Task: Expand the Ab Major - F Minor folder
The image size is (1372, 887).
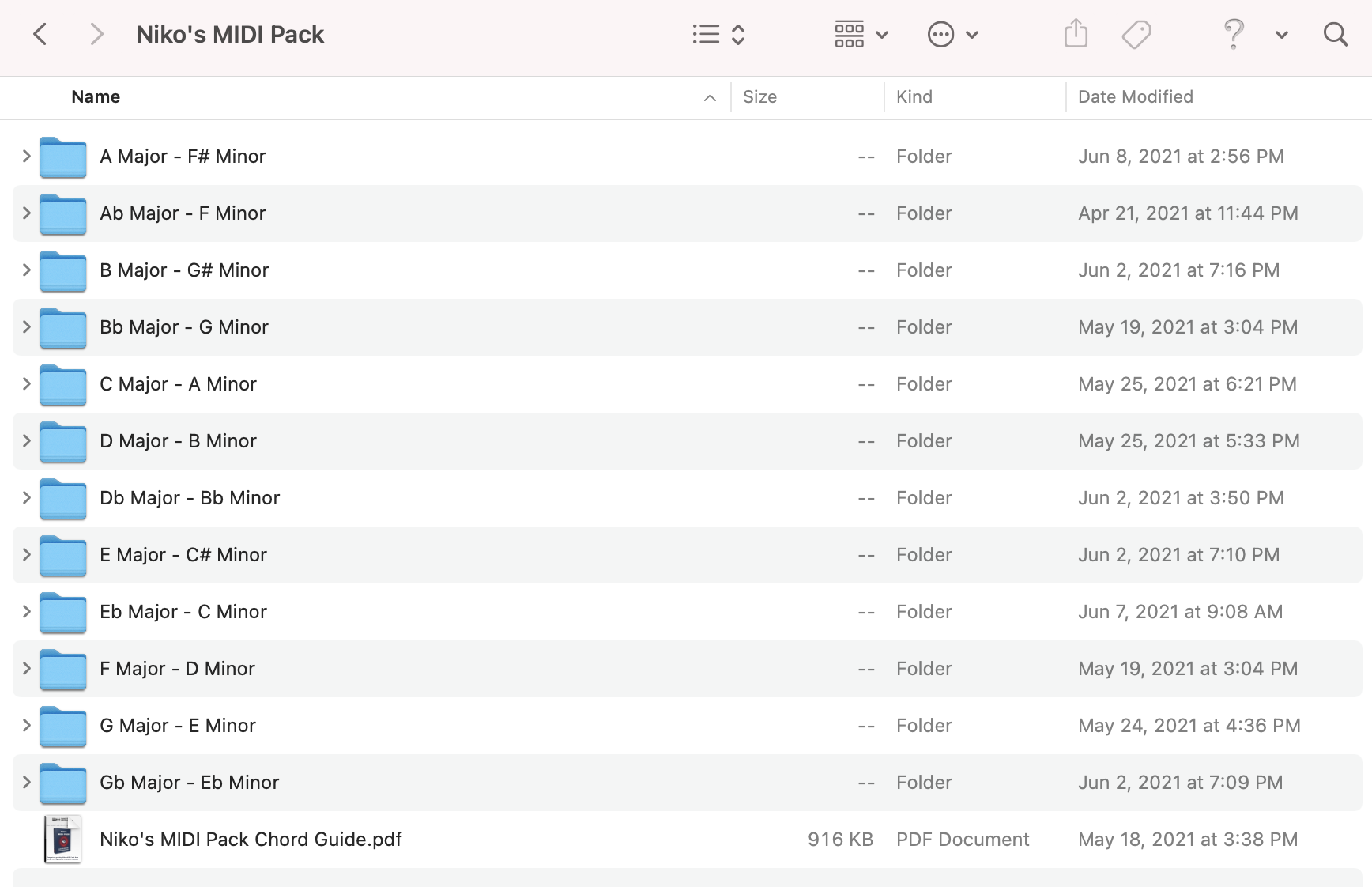Action: [x=26, y=213]
